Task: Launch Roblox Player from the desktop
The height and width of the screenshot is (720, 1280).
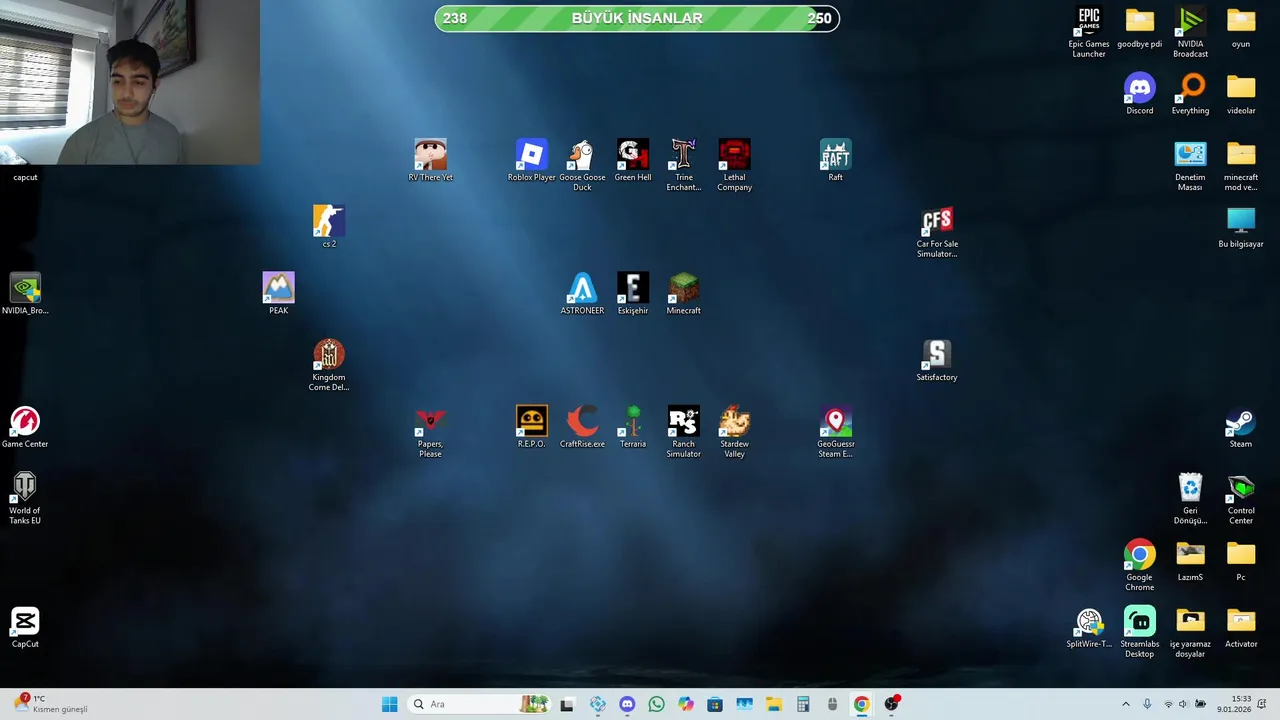Action: 531,161
